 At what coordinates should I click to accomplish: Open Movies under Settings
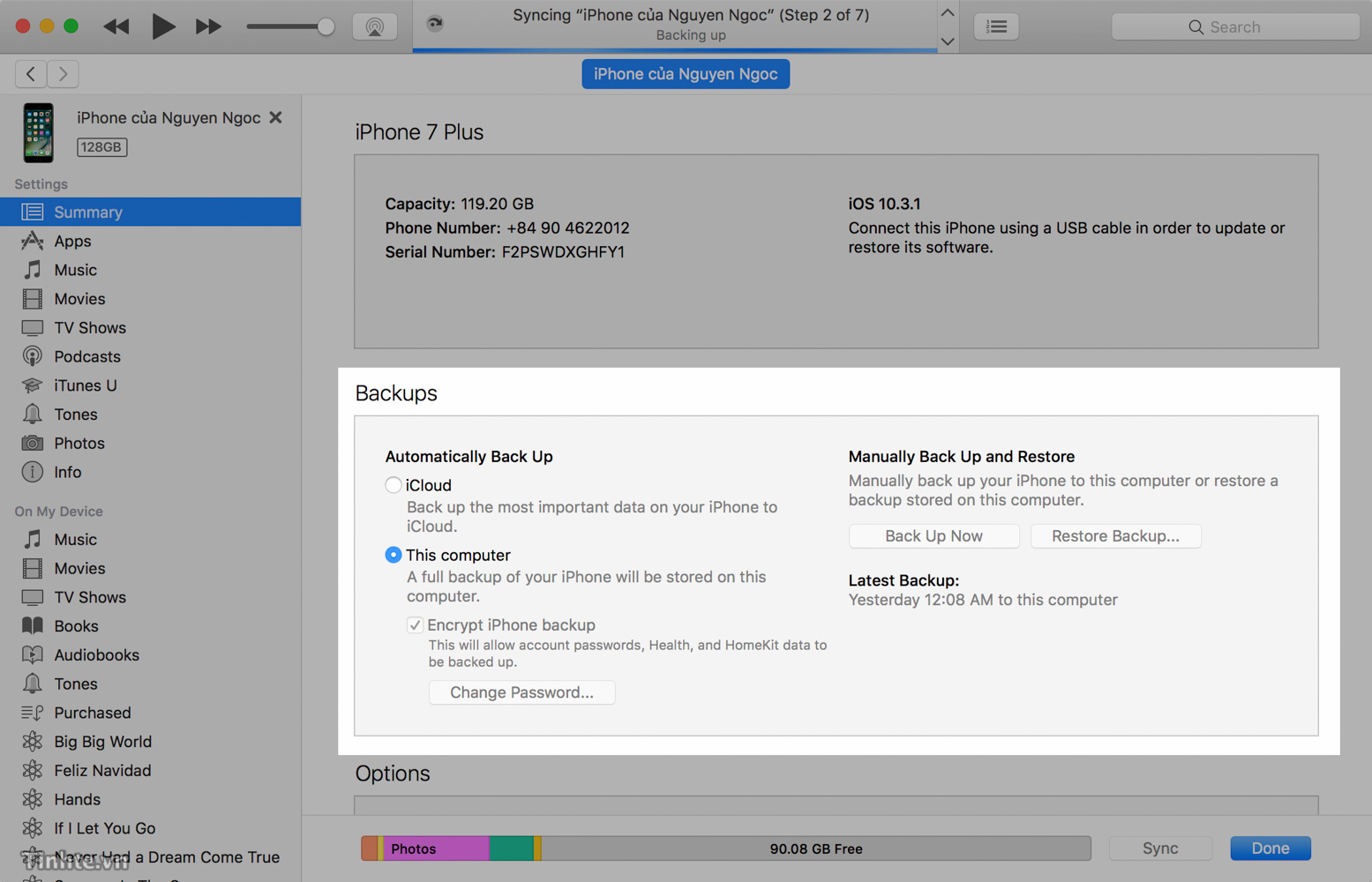click(150, 299)
